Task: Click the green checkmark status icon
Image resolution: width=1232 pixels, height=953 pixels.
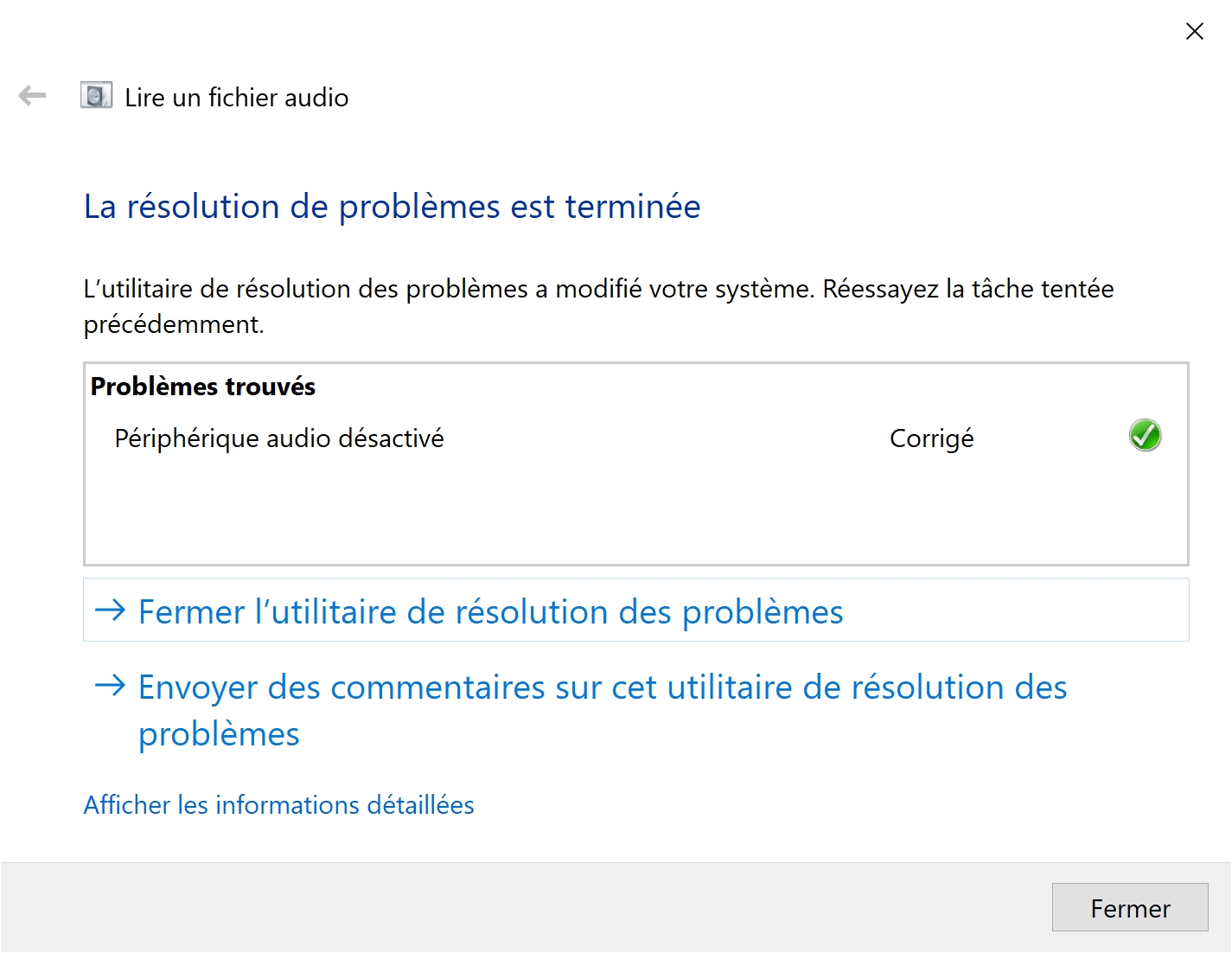Action: (x=1145, y=435)
